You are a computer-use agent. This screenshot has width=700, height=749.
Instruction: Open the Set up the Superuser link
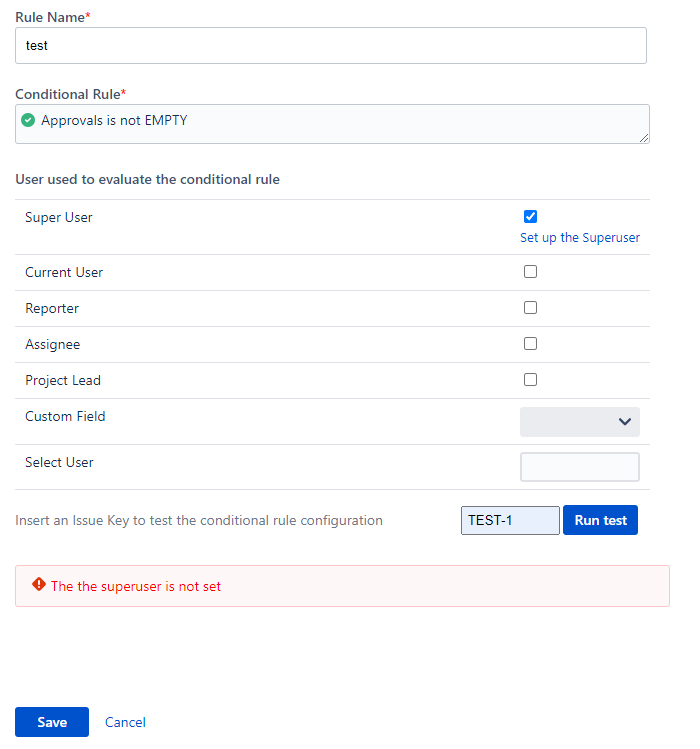579,238
